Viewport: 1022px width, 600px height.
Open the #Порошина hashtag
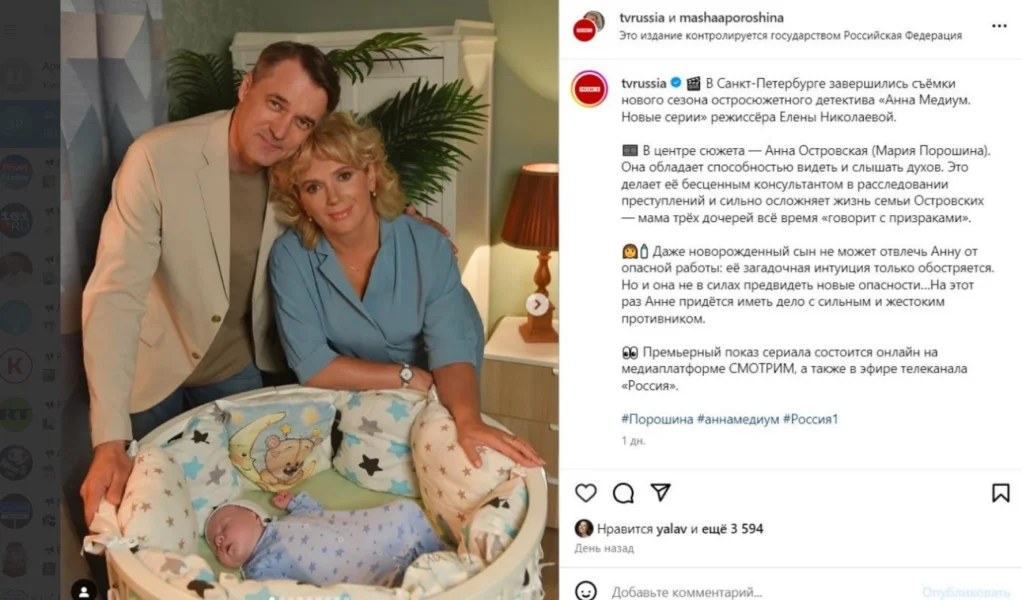[657, 419]
